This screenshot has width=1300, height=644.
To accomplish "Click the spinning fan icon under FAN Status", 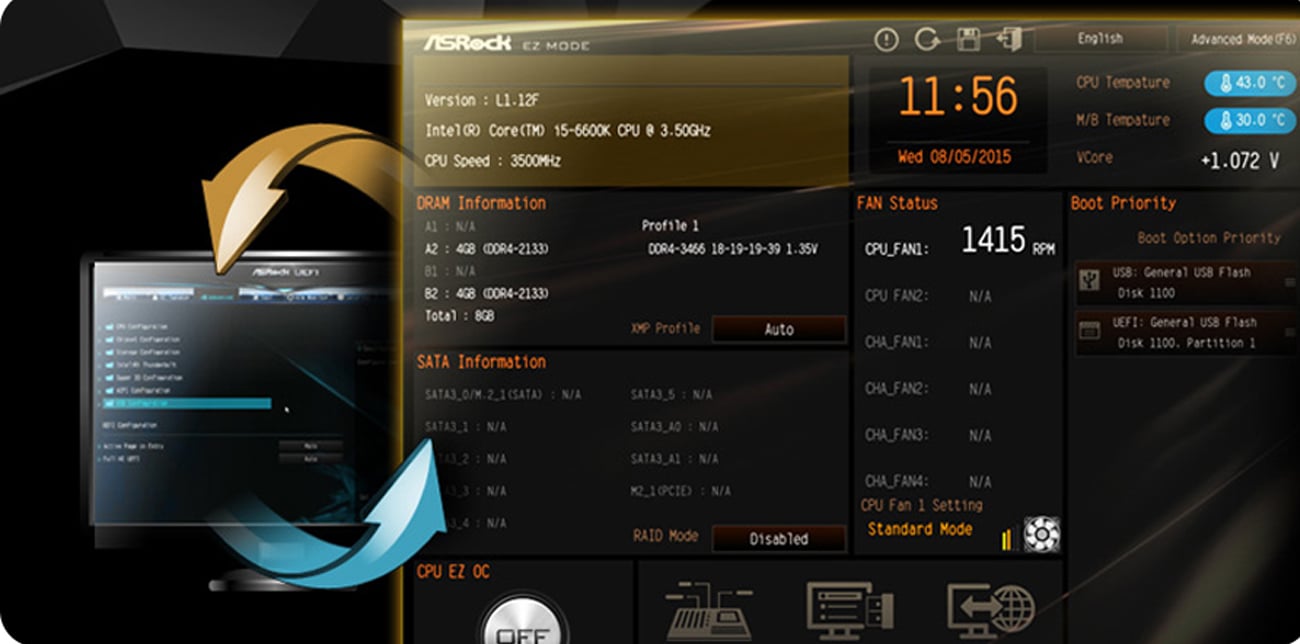I will tap(1041, 534).
